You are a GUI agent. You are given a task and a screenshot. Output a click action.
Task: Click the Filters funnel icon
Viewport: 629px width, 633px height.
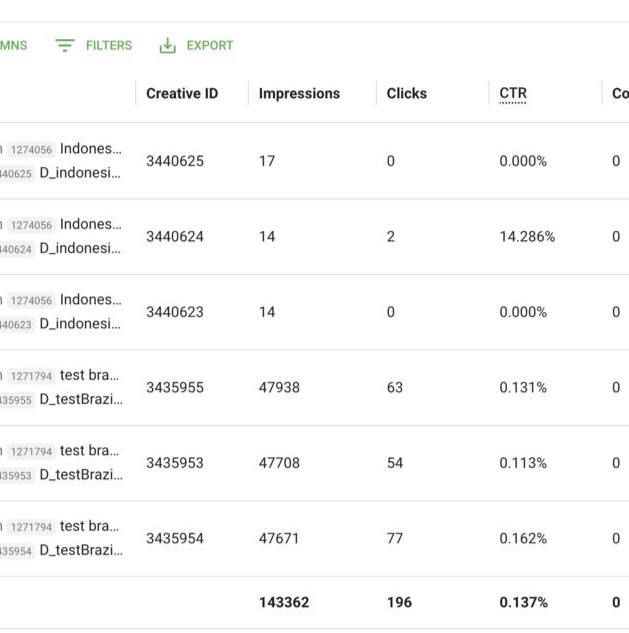tap(65, 45)
